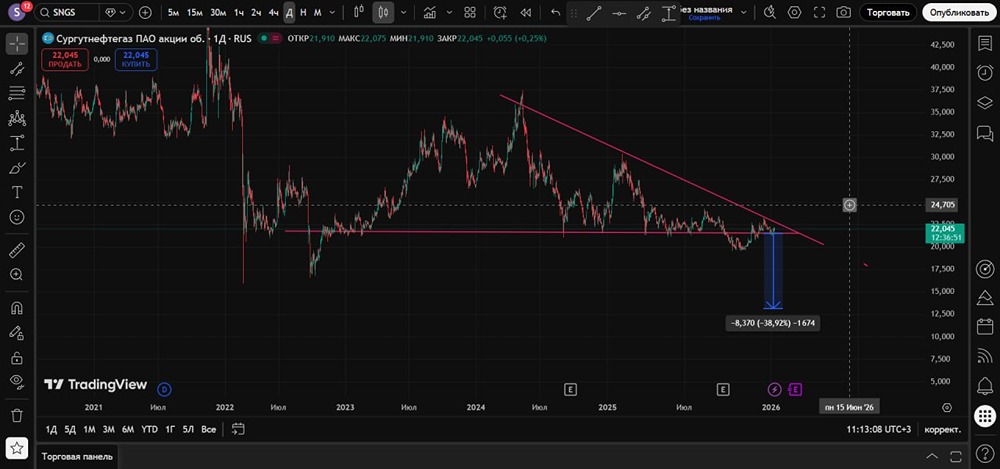
Task: Open favorites star toolbar button
Action: 17,449
